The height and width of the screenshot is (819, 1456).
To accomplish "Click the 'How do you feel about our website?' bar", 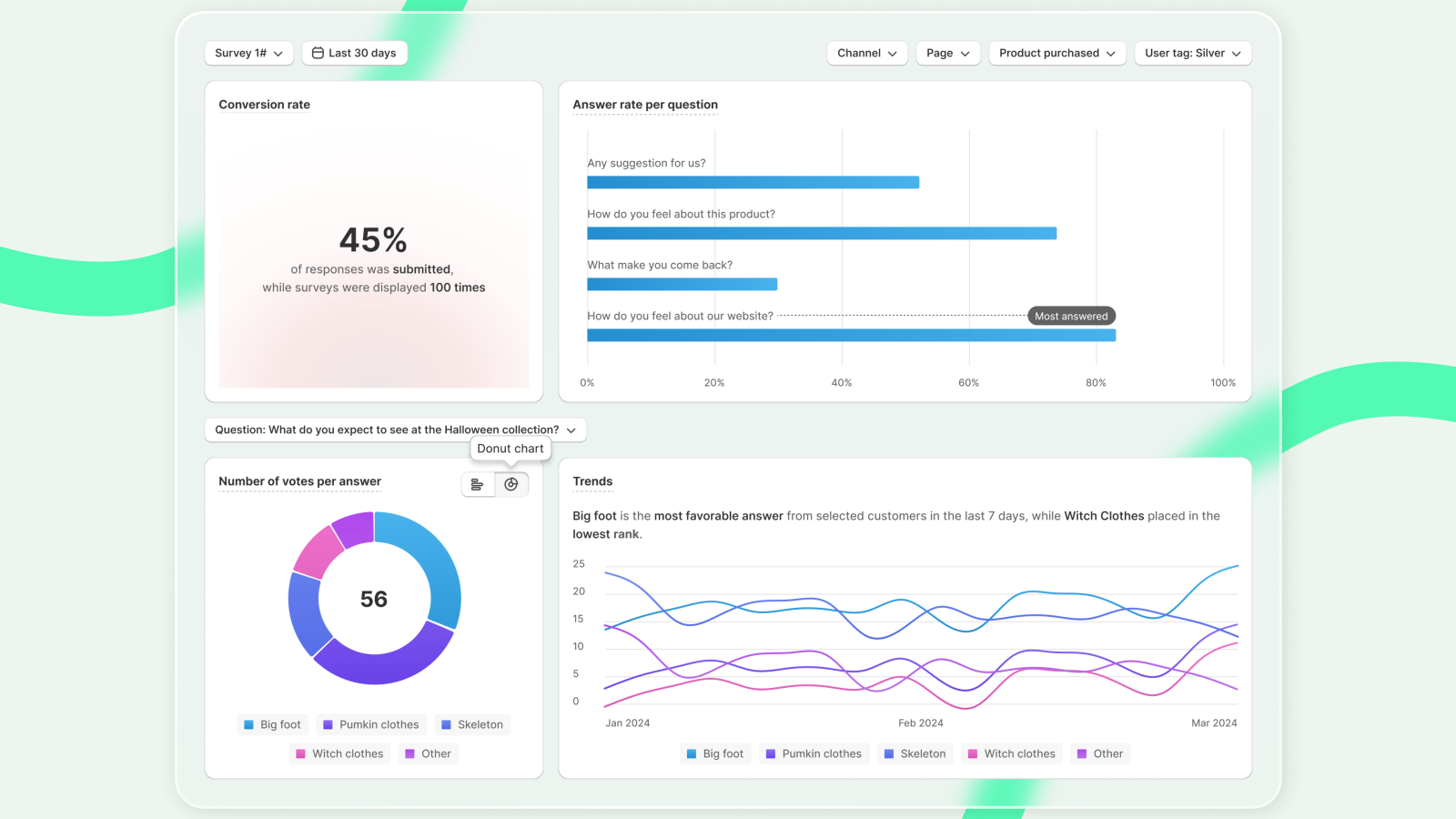I will [852, 336].
